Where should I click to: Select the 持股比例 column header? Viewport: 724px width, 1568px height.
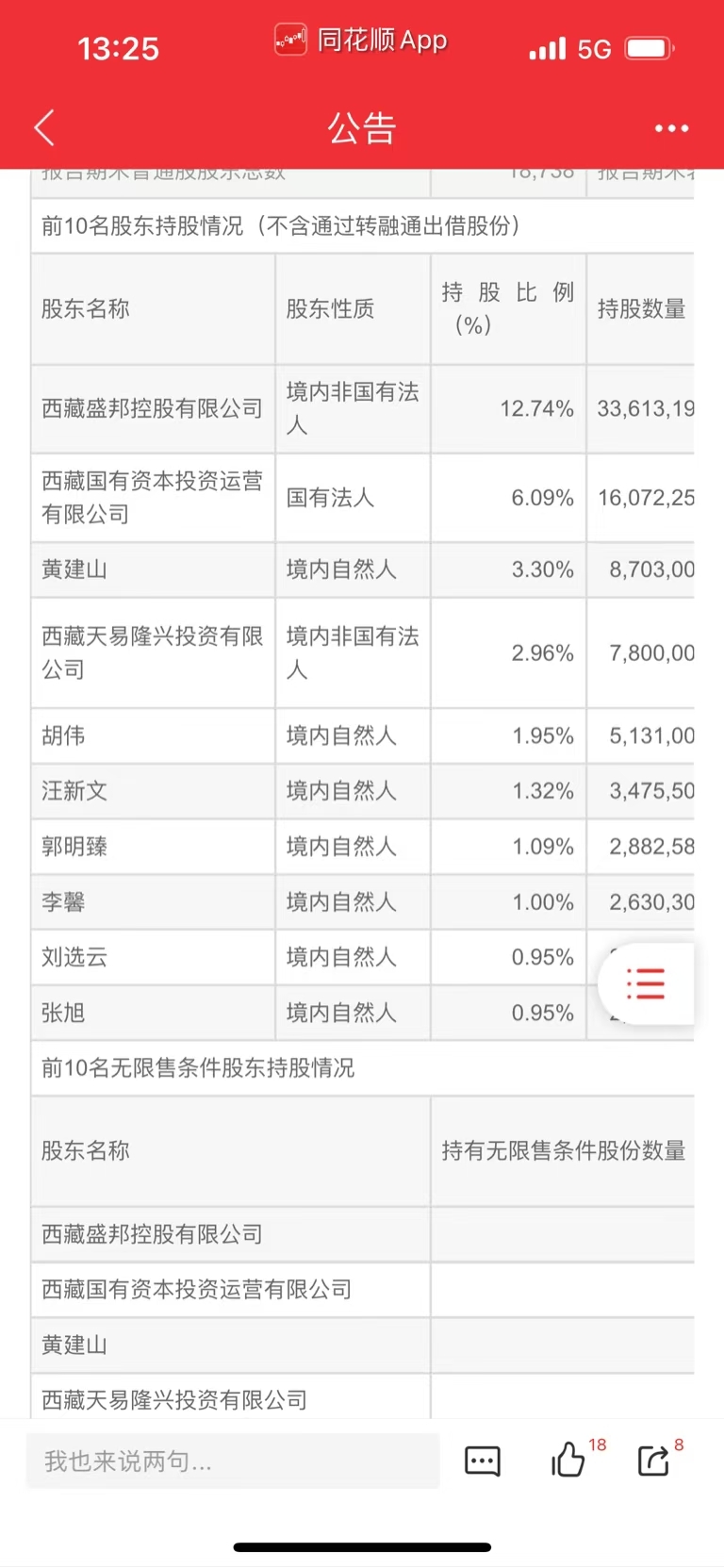click(x=508, y=308)
